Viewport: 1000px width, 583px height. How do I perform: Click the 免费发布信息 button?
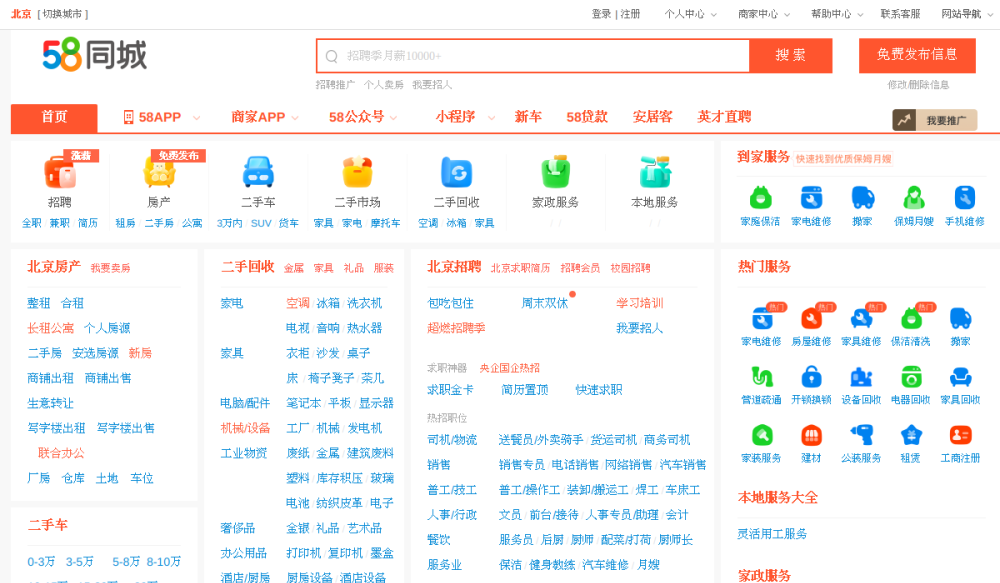pyautogui.click(x=917, y=55)
